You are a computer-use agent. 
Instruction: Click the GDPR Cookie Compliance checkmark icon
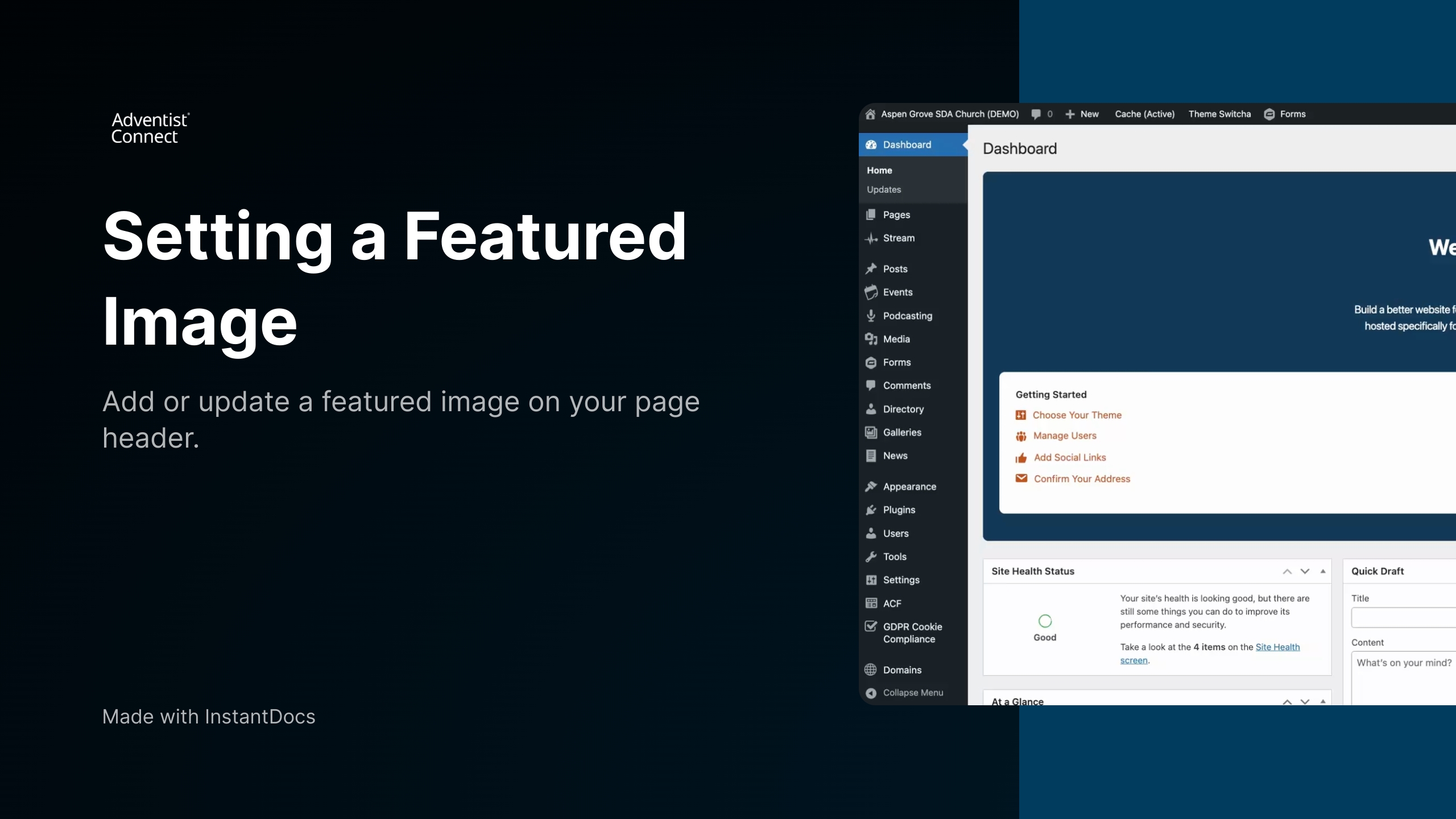[x=871, y=626]
